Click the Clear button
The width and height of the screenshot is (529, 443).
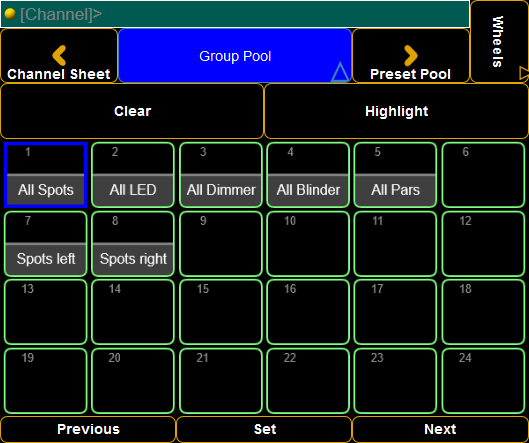(x=132, y=111)
